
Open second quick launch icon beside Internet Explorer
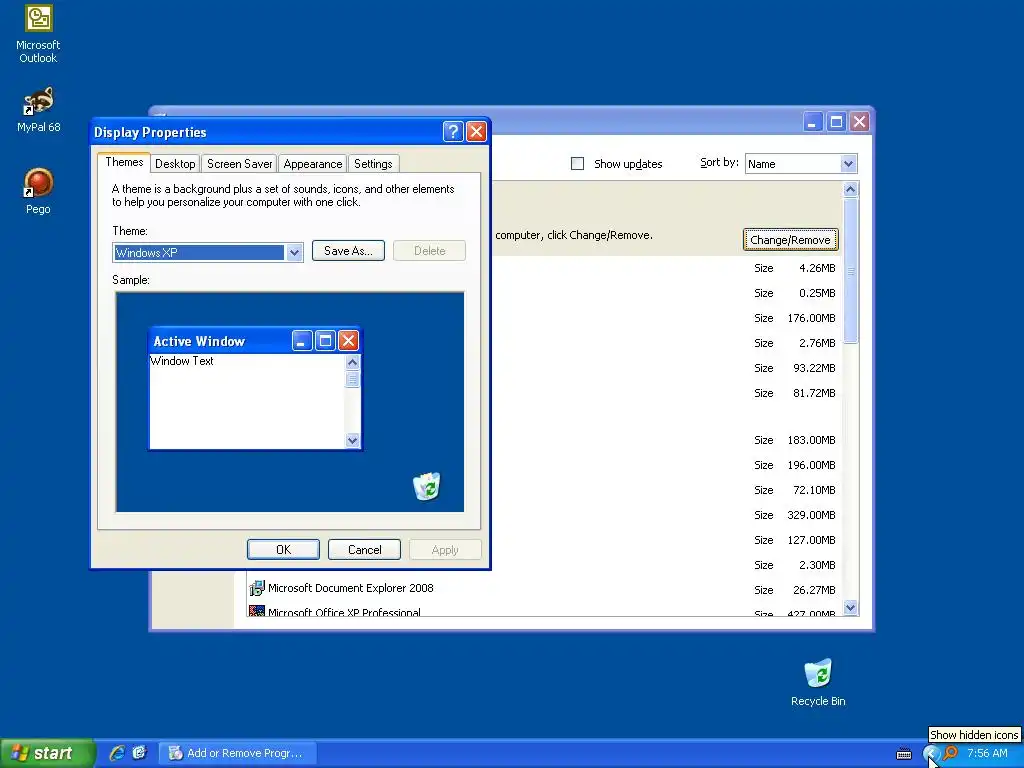pos(139,753)
